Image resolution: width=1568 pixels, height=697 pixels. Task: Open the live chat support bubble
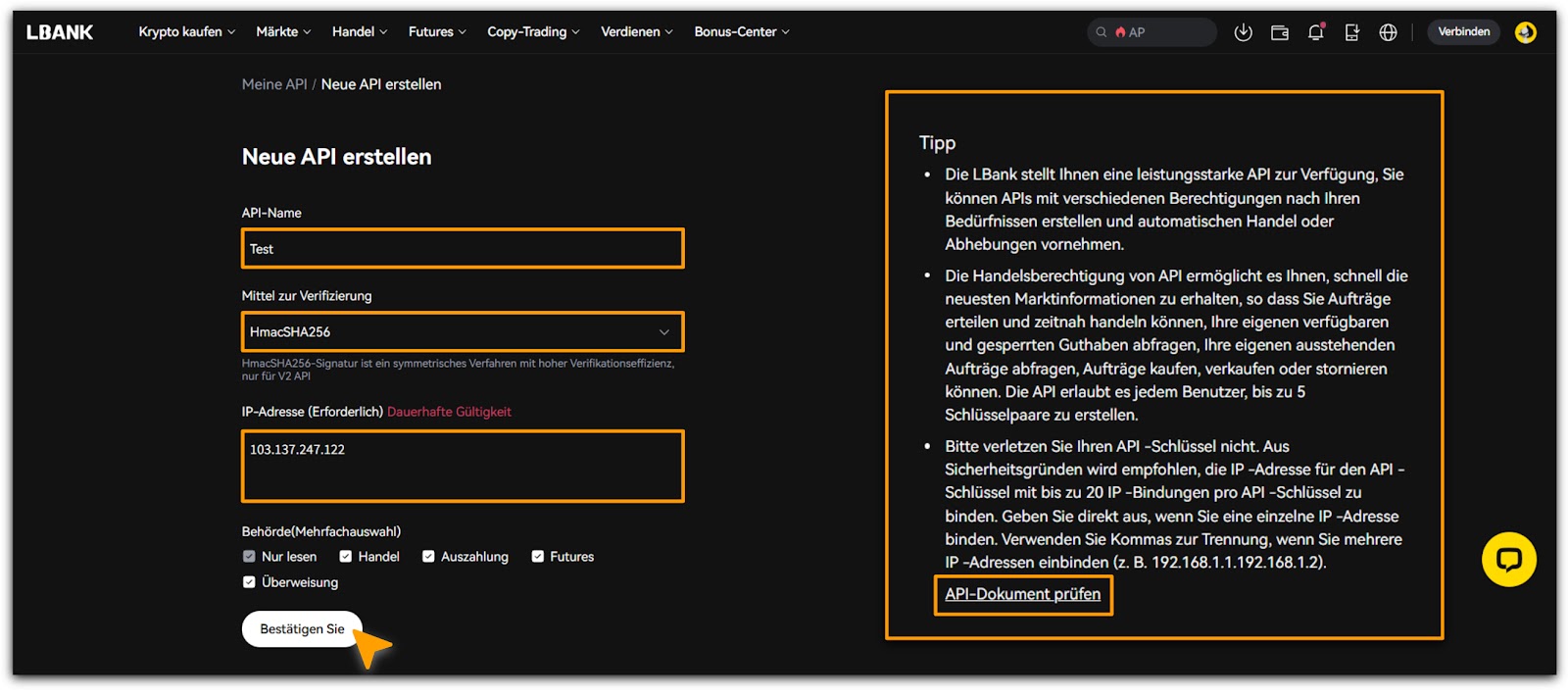1508,559
